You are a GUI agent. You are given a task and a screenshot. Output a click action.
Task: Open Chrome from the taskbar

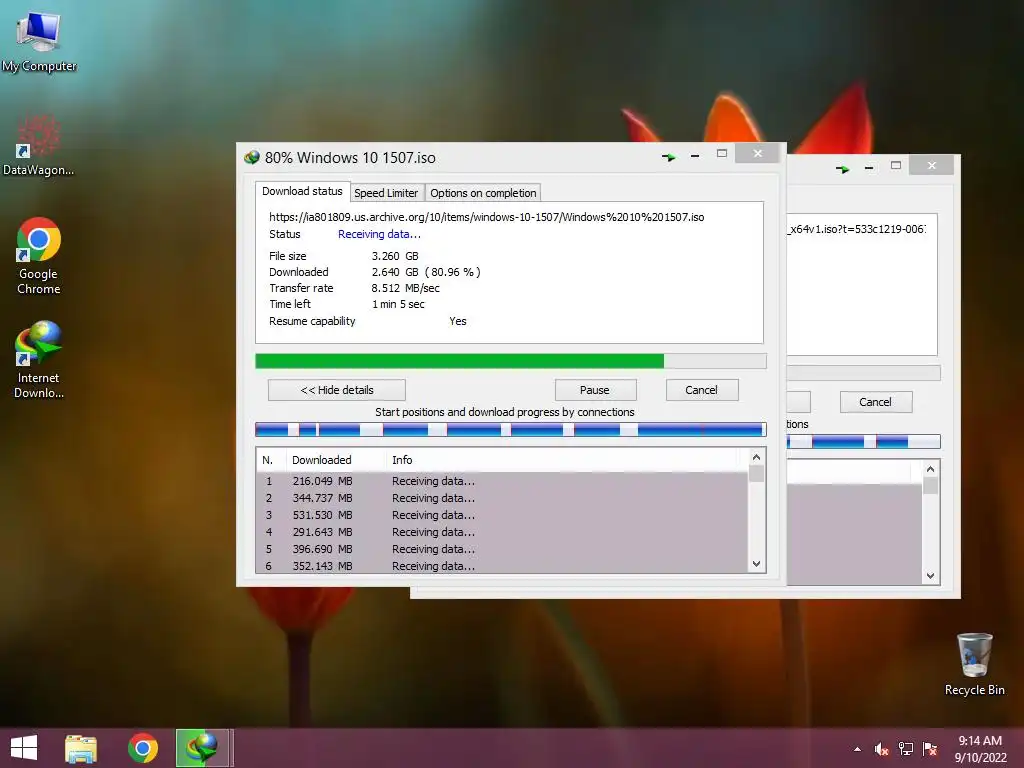[143, 748]
